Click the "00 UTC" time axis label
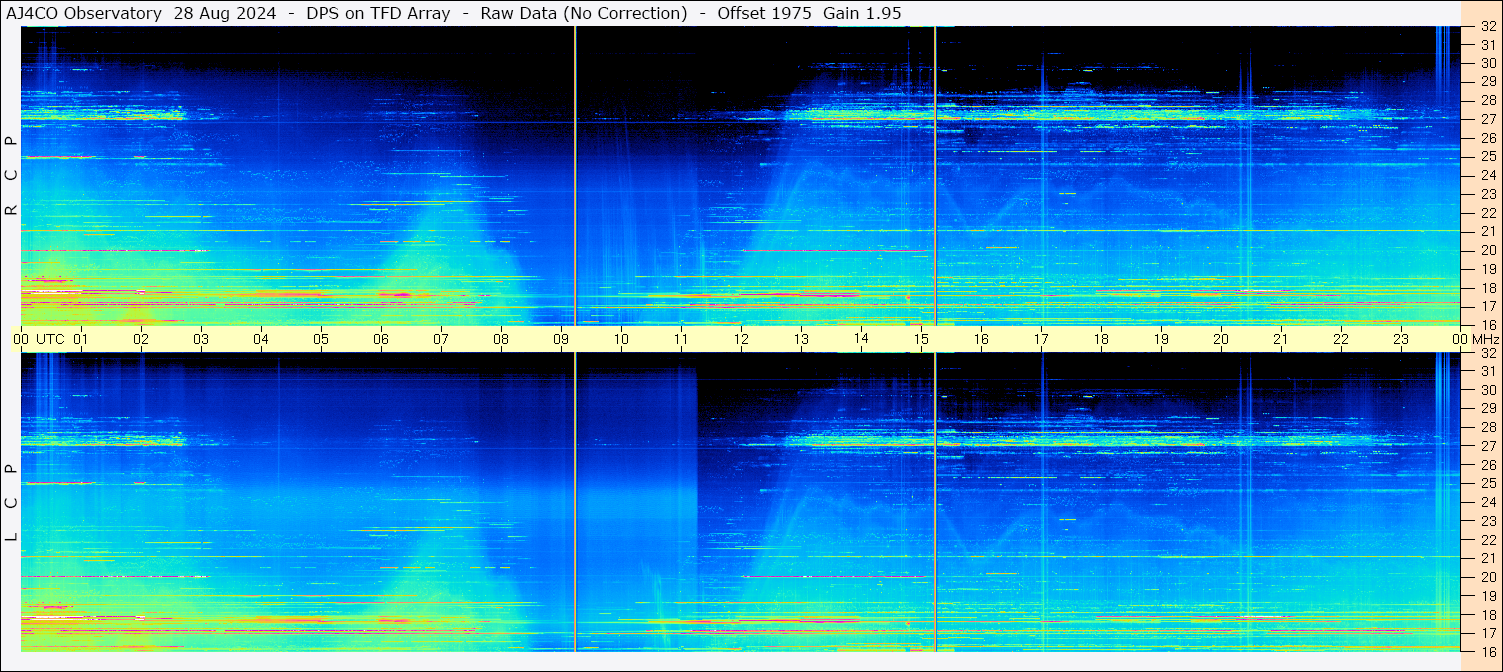 39,339
